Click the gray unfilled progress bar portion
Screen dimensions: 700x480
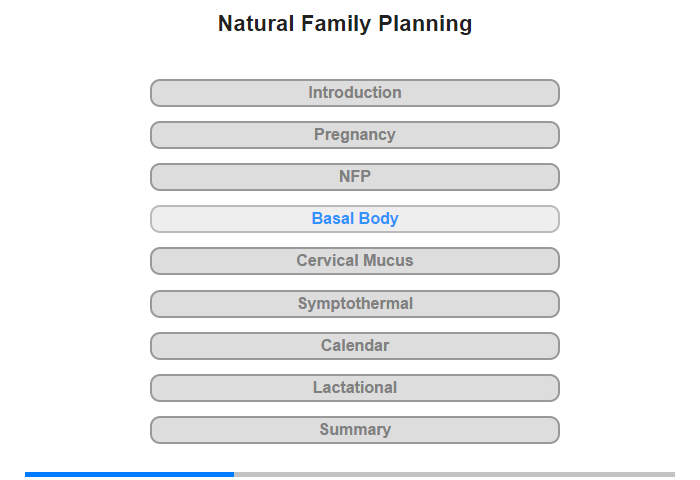click(x=454, y=474)
